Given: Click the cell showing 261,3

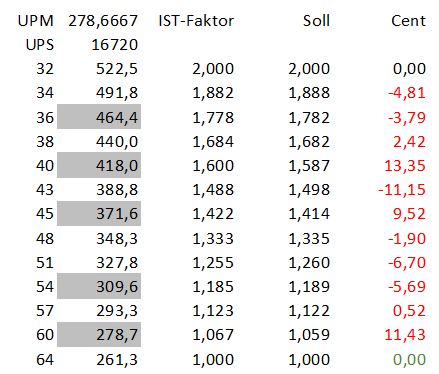Looking at the screenshot, I should click(x=117, y=359).
